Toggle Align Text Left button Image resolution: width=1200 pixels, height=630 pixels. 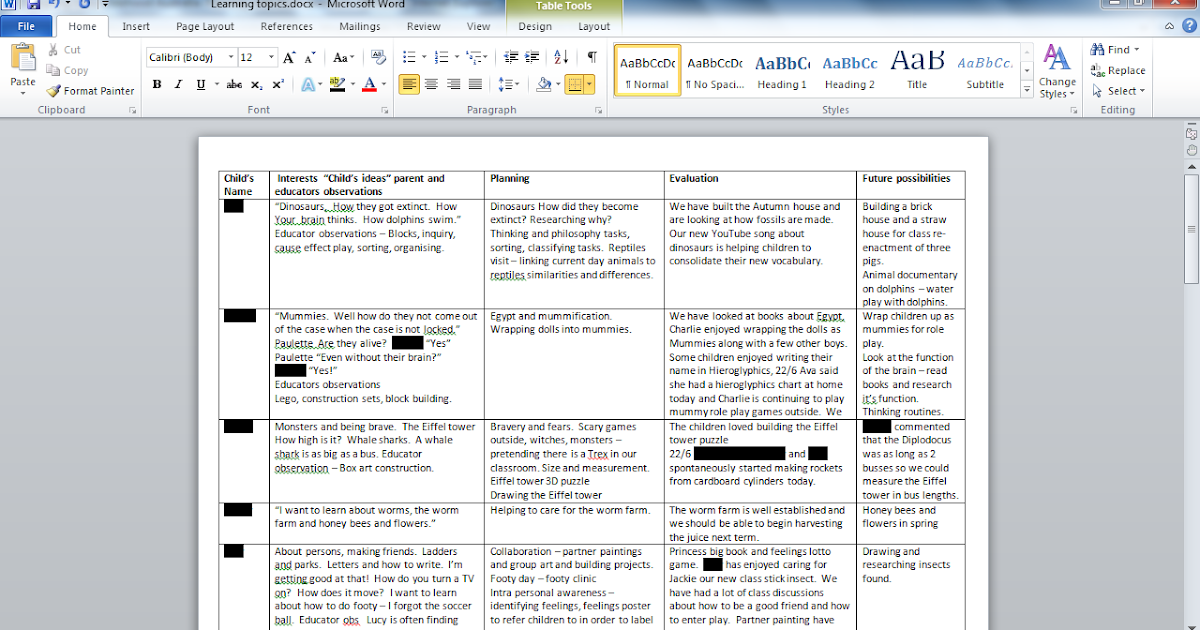[x=409, y=85]
